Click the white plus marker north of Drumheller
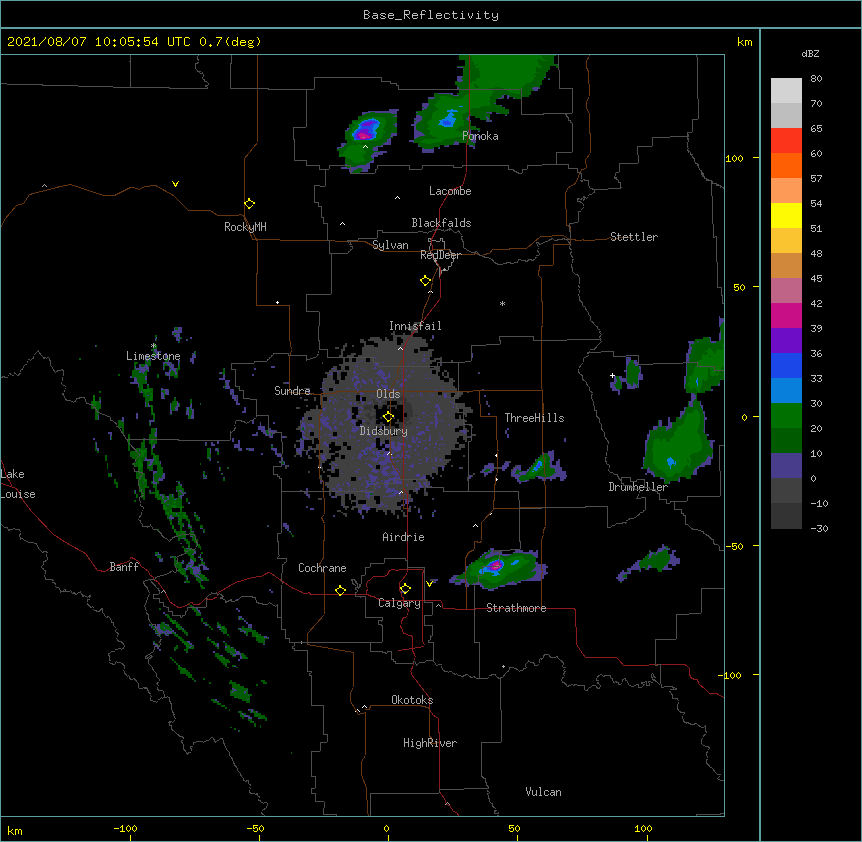 click(x=612, y=375)
